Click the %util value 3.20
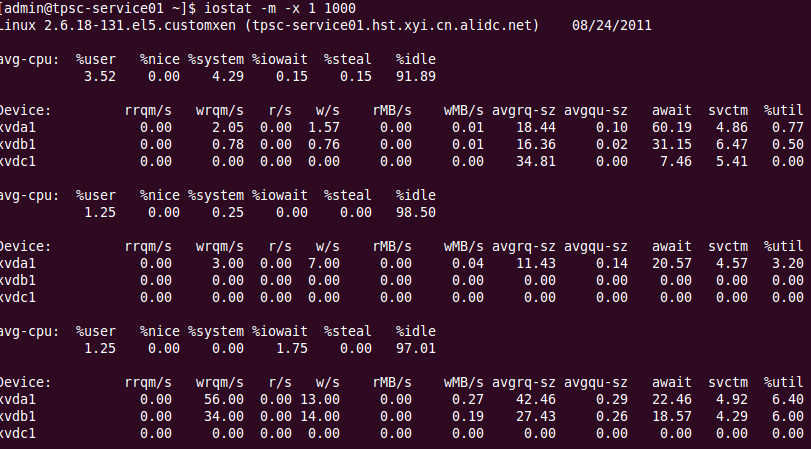The width and height of the screenshot is (811, 449). (788, 263)
